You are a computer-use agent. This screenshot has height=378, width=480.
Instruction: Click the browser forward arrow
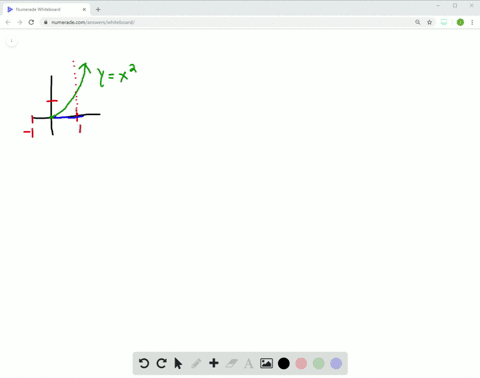(20, 22)
